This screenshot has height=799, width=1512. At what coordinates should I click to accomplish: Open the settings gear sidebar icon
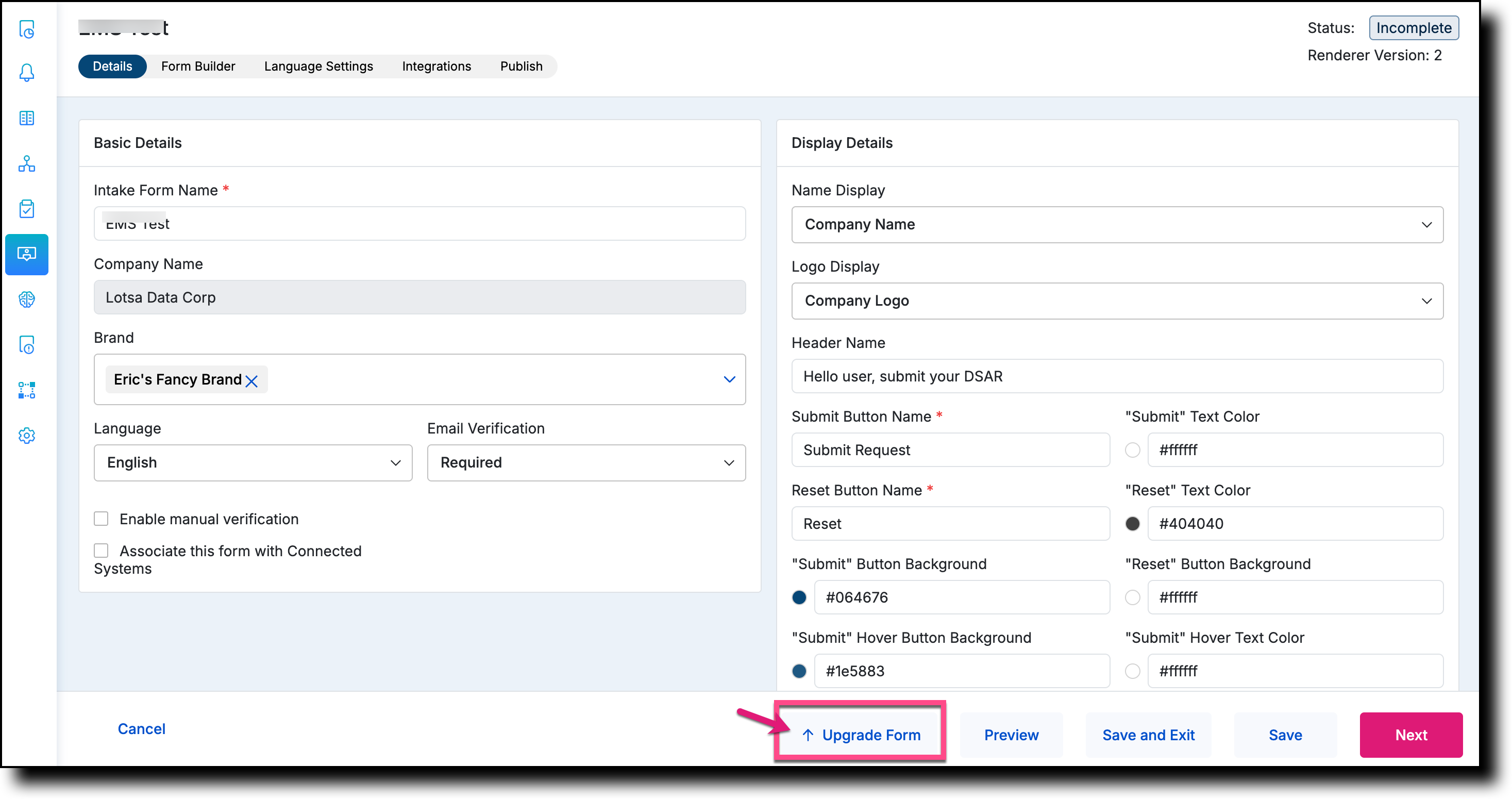27,436
